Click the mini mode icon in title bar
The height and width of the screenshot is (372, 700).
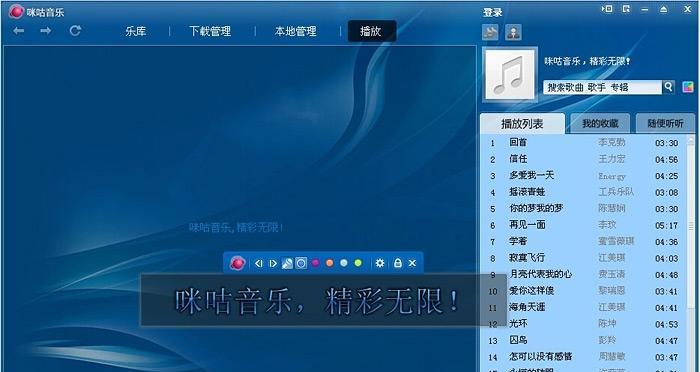(x=607, y=9)
